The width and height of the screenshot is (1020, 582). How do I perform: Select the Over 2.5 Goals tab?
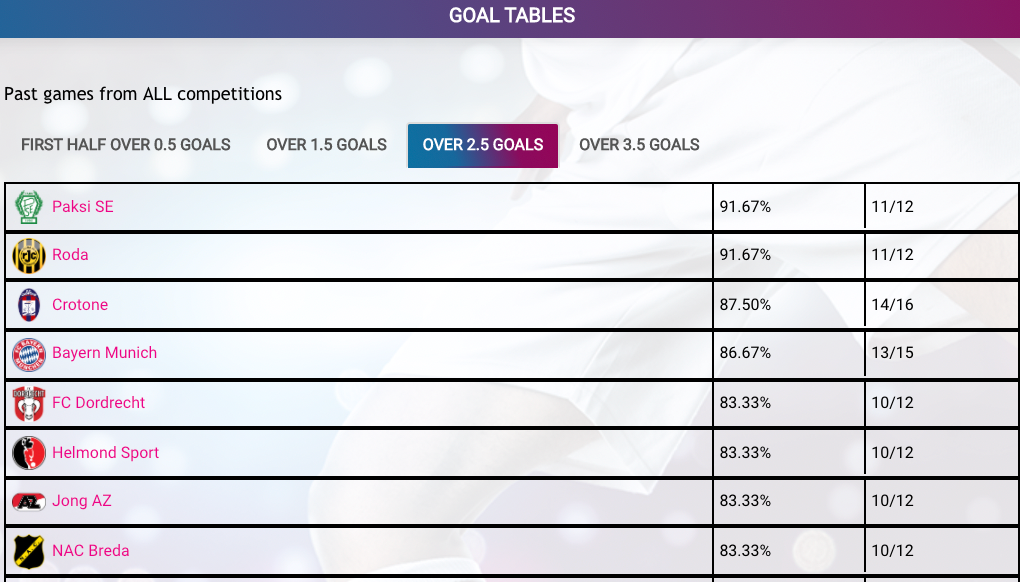(x=483, y=145)
